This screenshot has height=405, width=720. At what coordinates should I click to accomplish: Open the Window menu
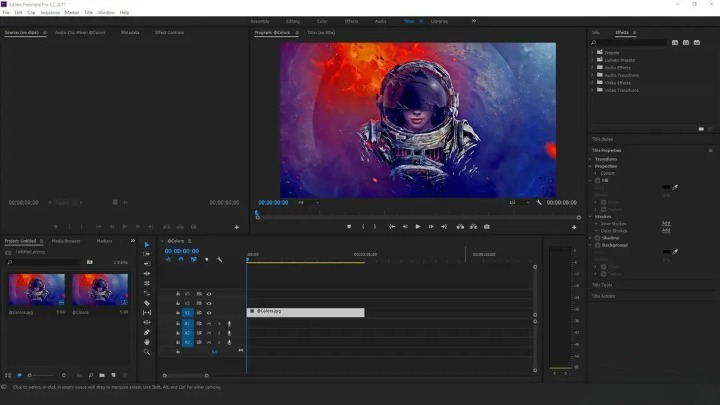coord(106,13)
